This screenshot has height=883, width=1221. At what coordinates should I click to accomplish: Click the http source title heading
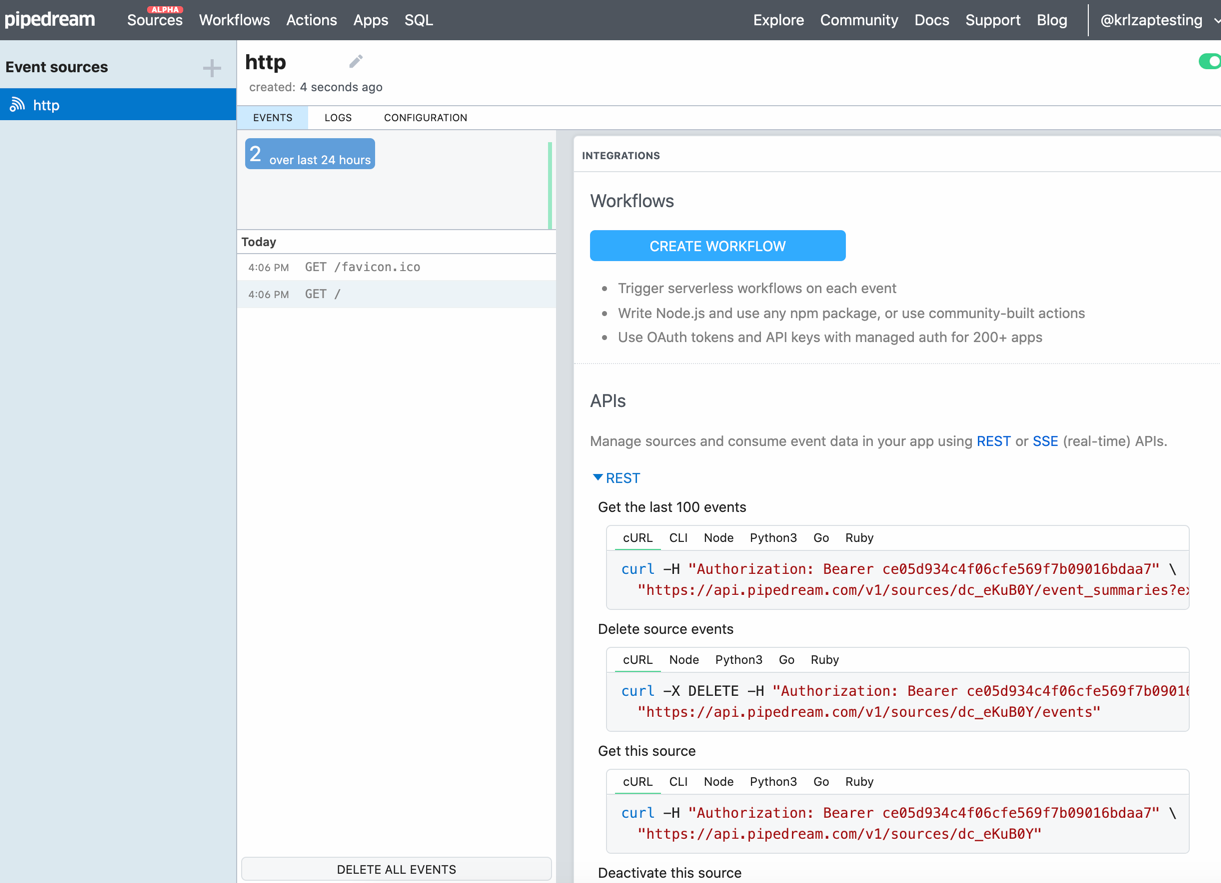click(265, 62)
